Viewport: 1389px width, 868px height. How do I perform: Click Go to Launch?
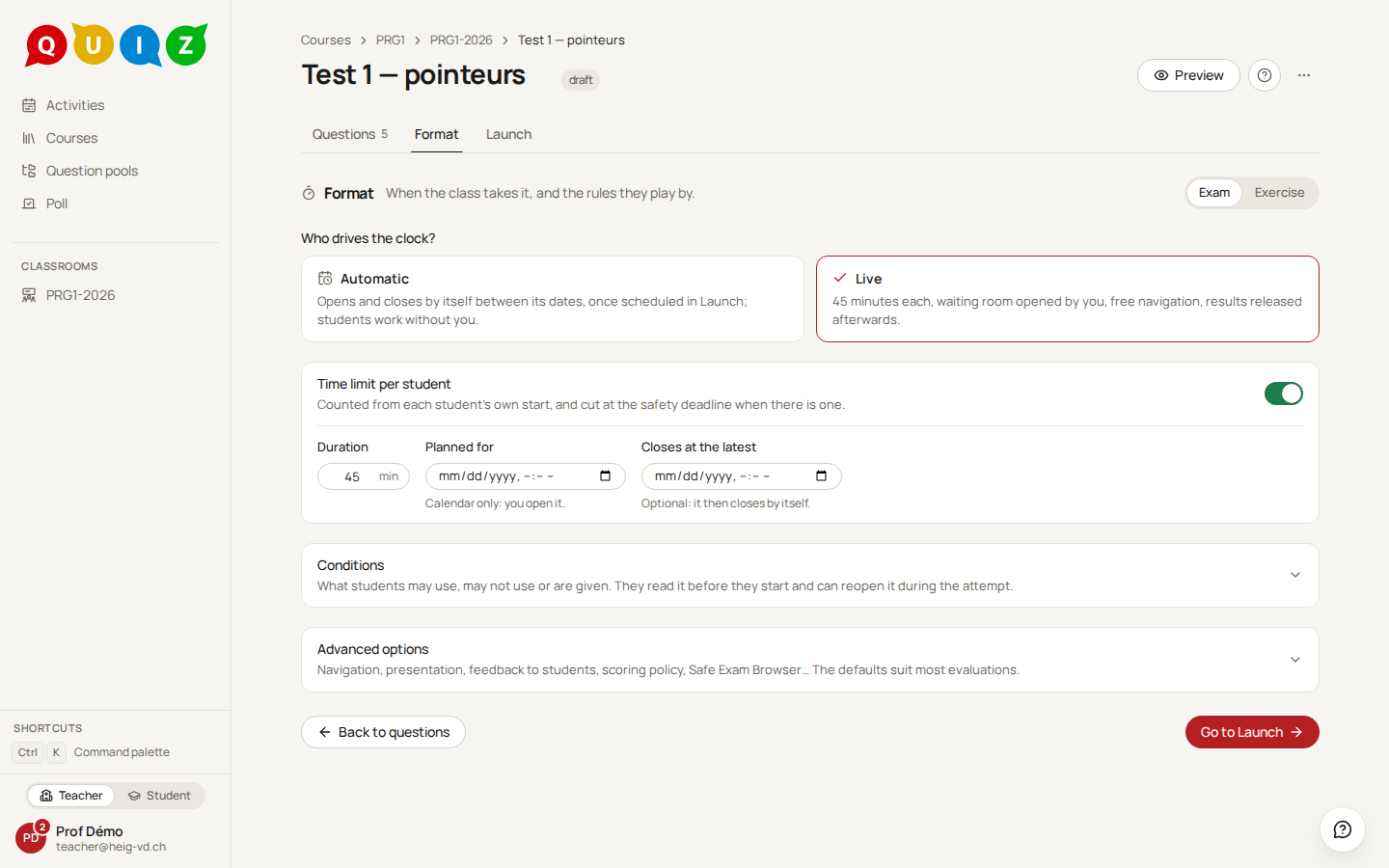1251,732
